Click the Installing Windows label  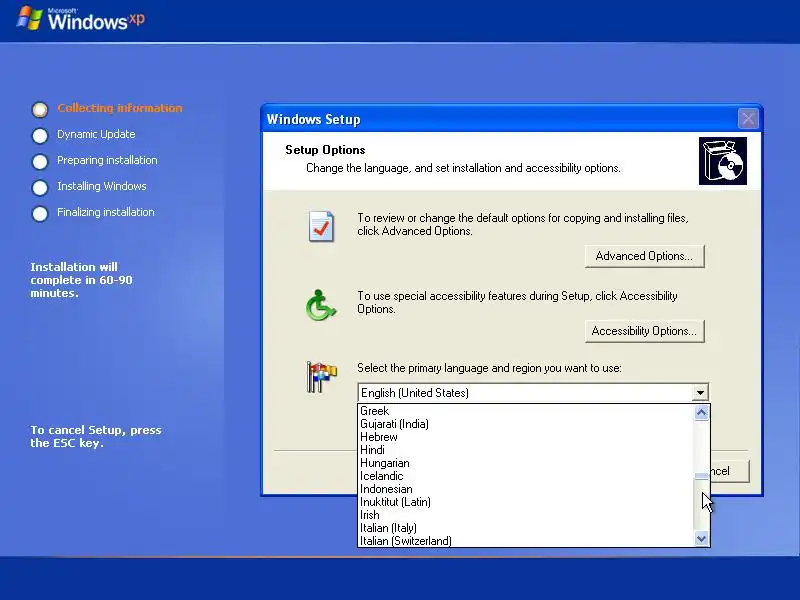(102, 186)
